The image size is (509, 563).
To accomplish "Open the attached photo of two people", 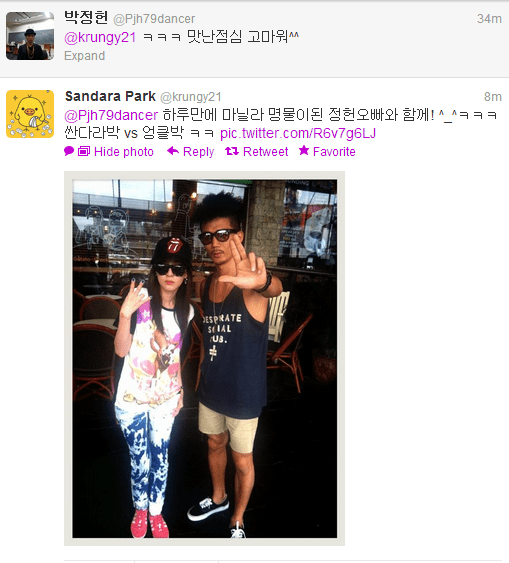I will pos(205,358).
